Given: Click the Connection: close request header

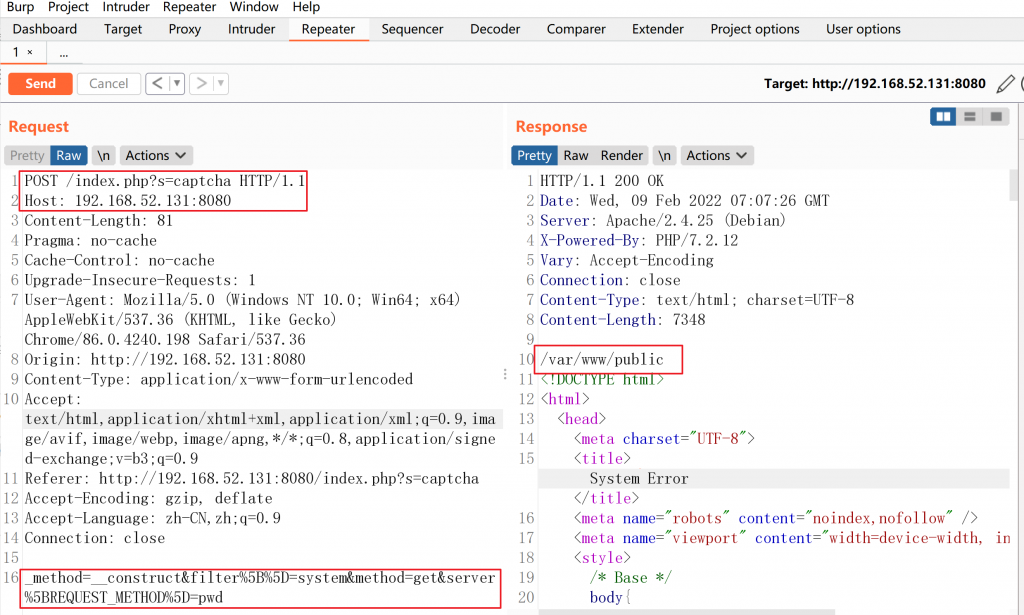Looking at the screenshot, I should coord(95,538).
